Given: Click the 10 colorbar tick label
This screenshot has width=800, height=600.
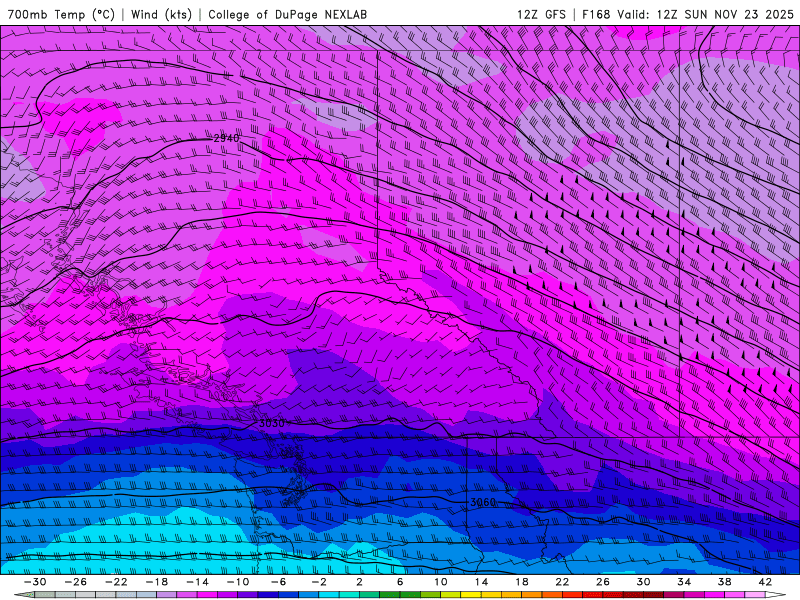Looking at the screenshot, I should pyautogui.click(x=440, y=582).
